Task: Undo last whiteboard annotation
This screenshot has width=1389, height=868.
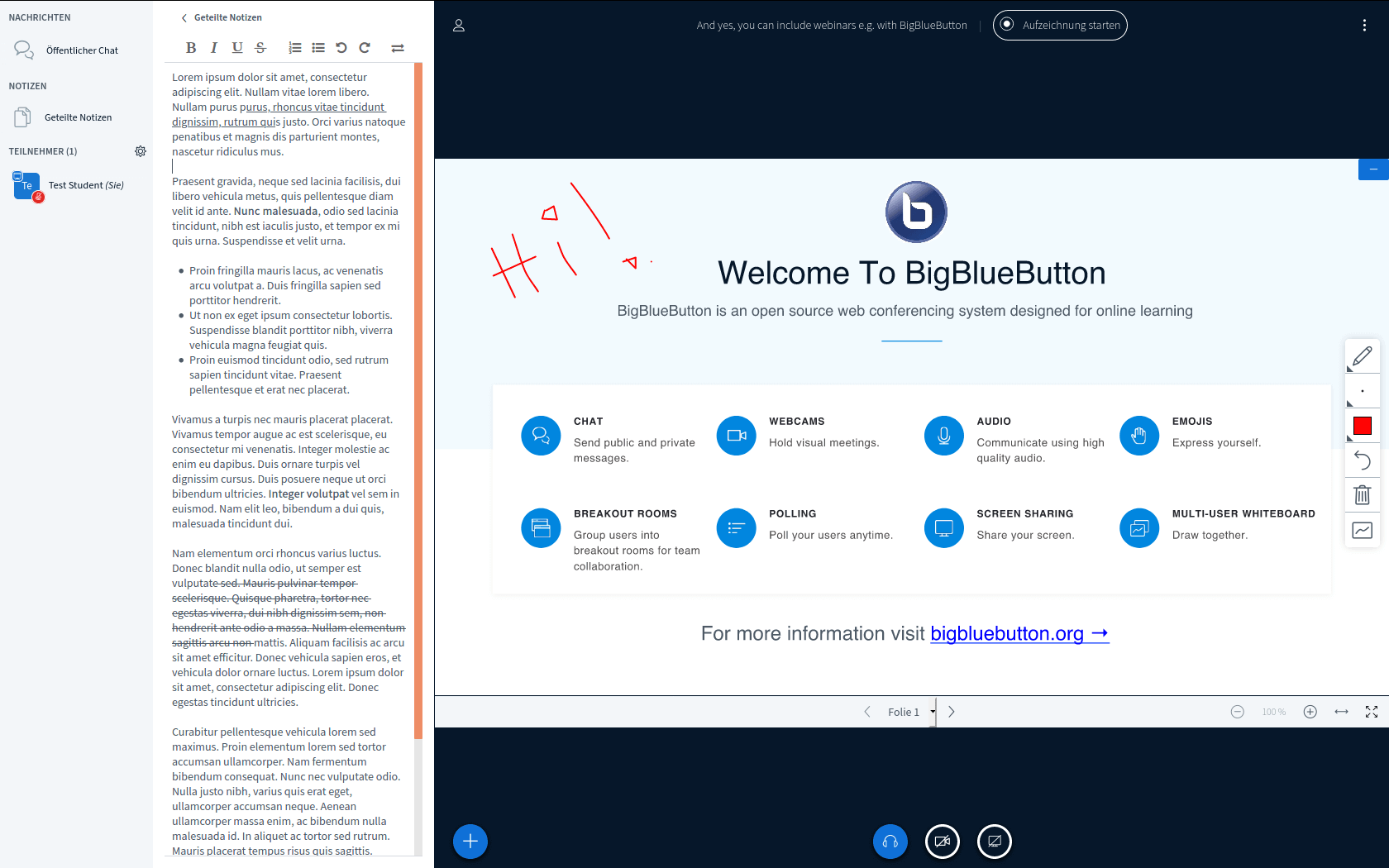Action: click(x=1363, y=460)
